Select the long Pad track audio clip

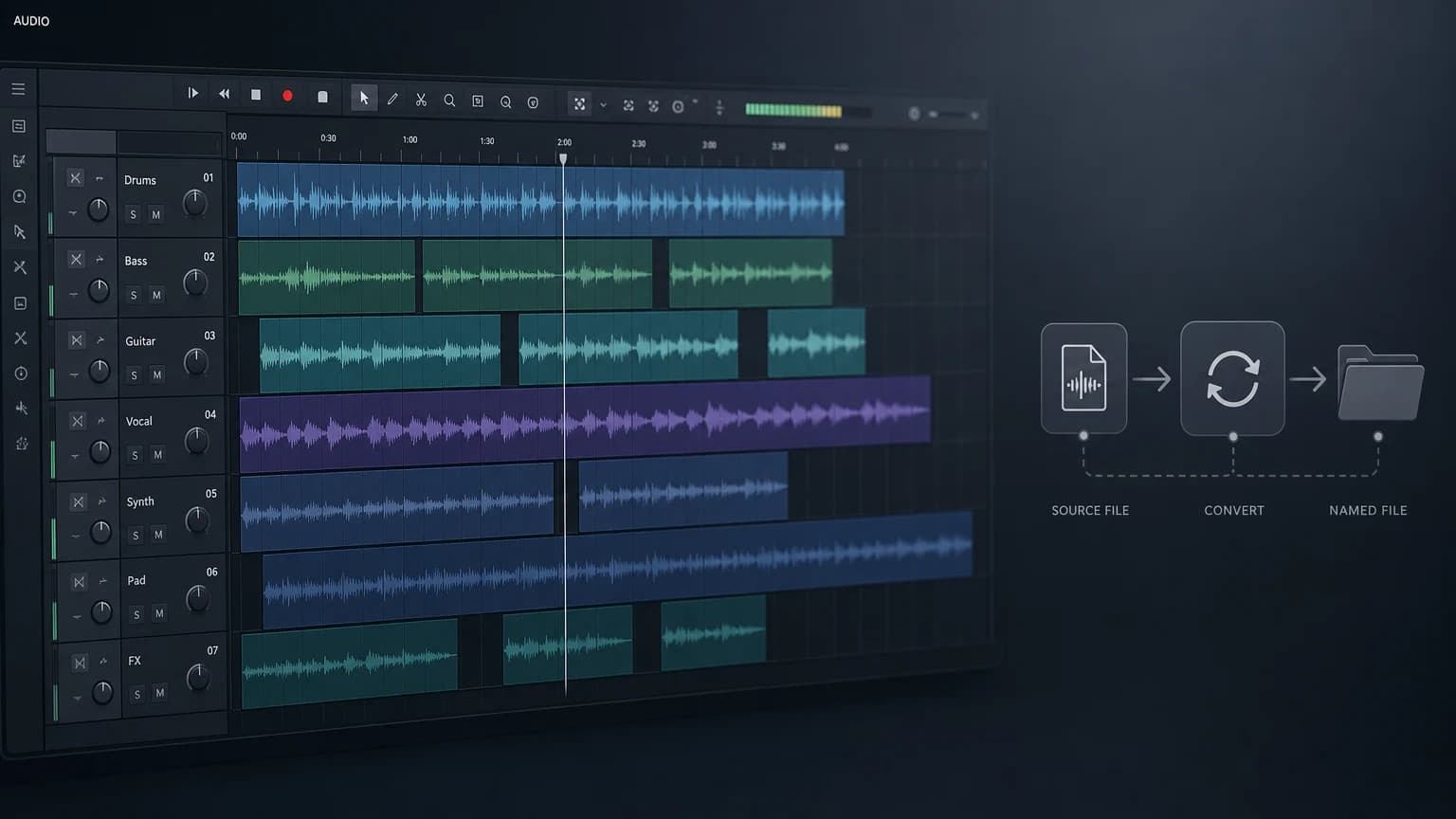click(x=617, y=569)
